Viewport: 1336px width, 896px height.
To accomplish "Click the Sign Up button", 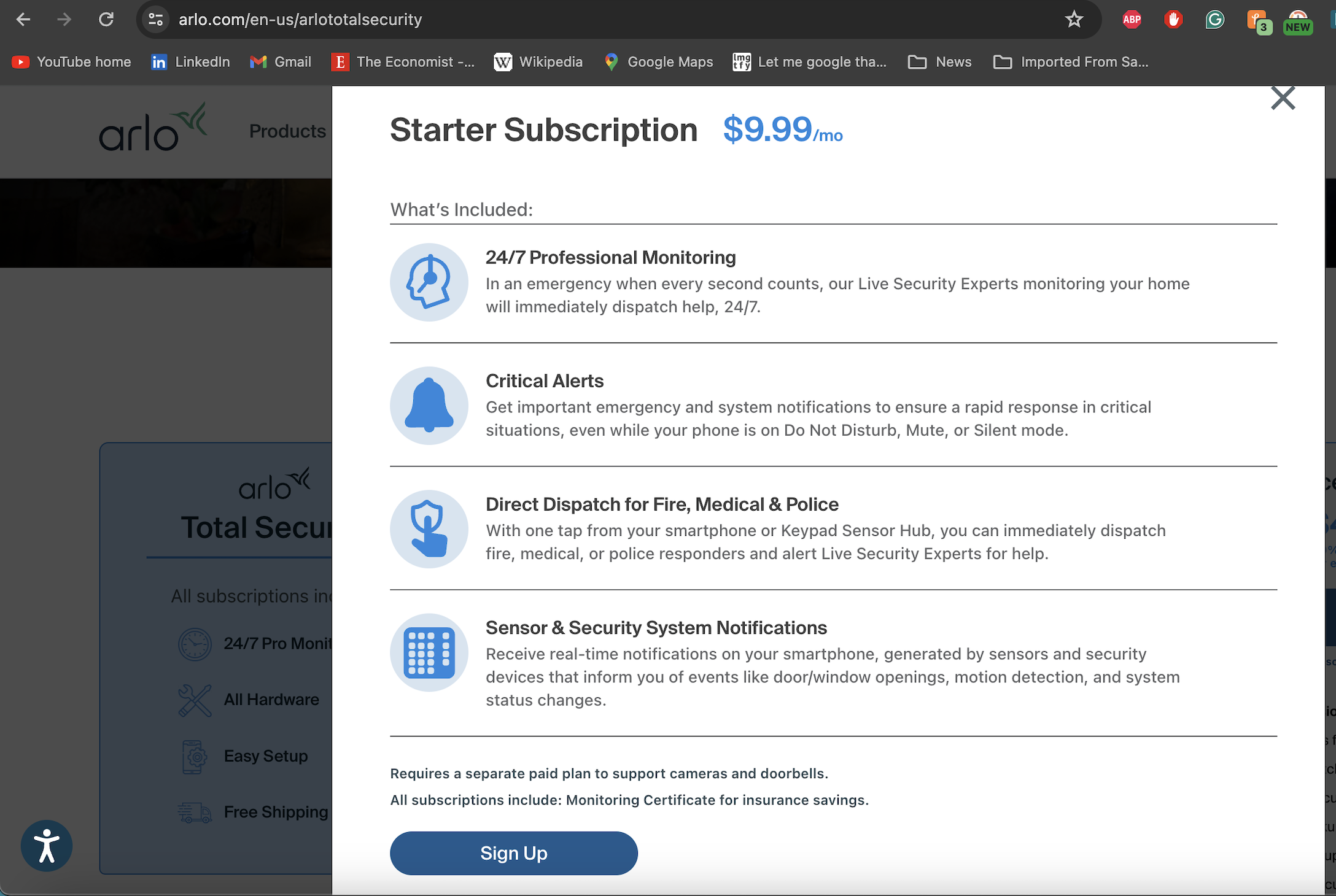I will [514, 853].
